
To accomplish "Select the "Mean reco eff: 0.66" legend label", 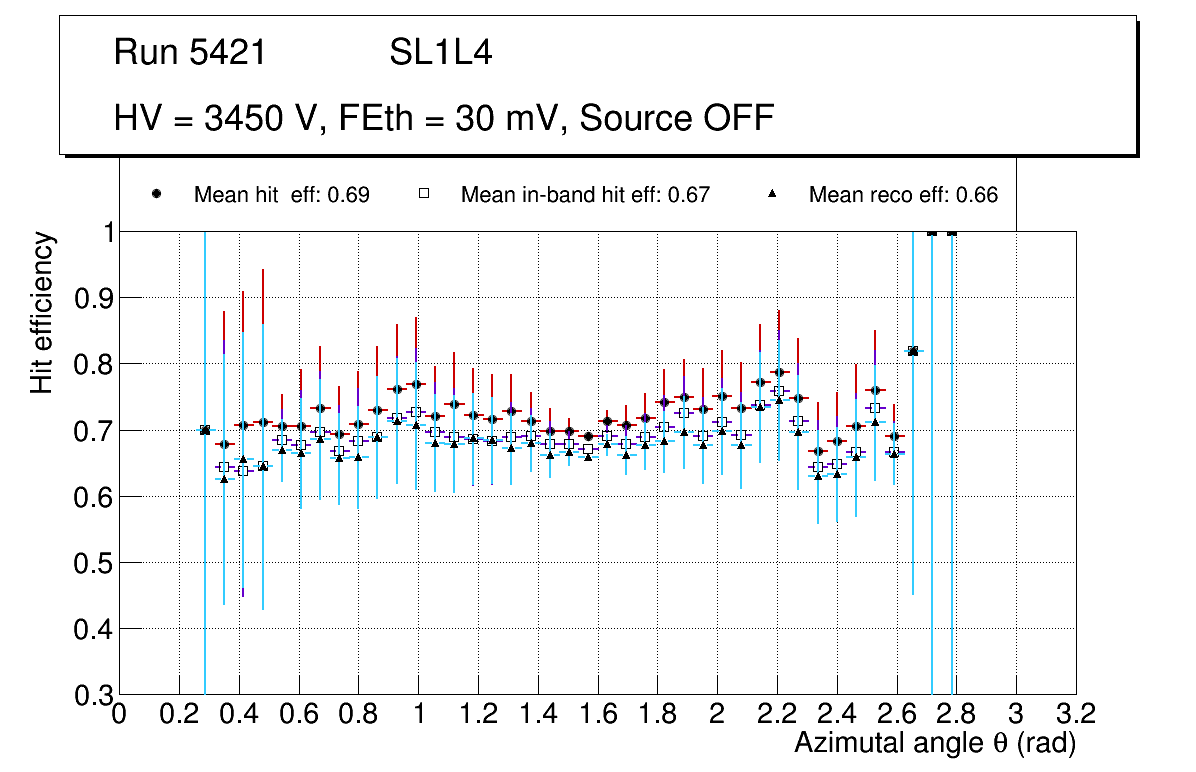I will 903,195.
